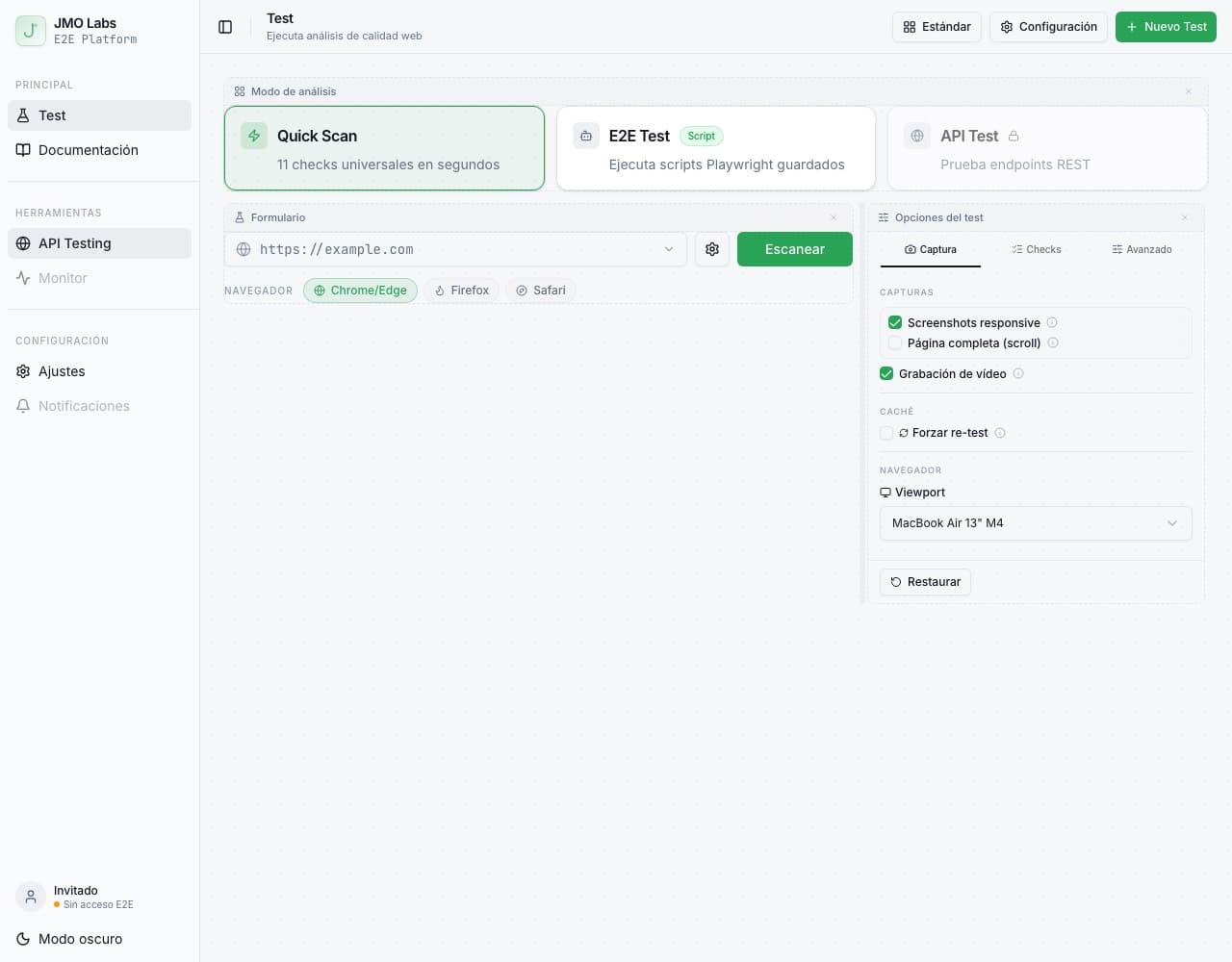Click info icon next to Screenshots responsive

(1052, 322)
